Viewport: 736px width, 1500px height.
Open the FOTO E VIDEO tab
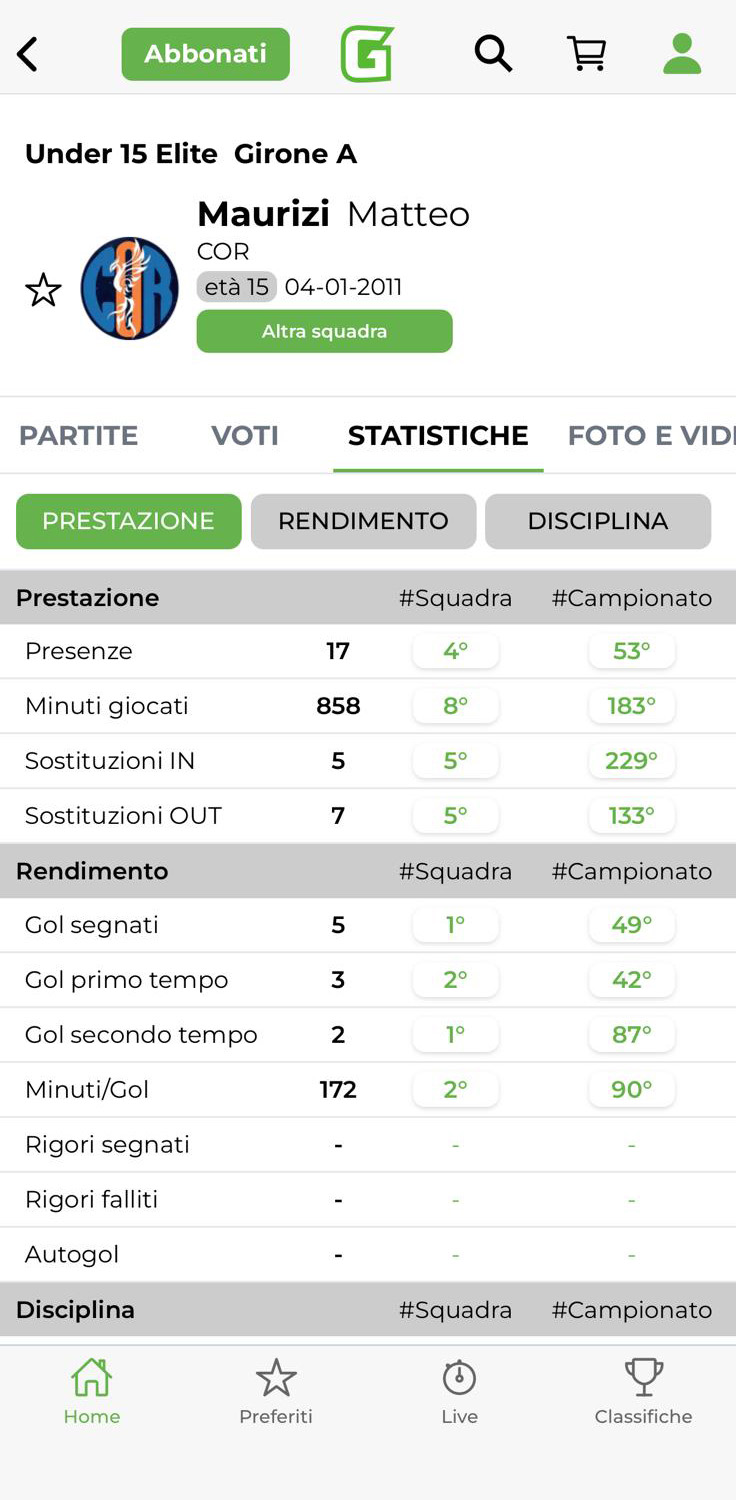click(650, 436)
